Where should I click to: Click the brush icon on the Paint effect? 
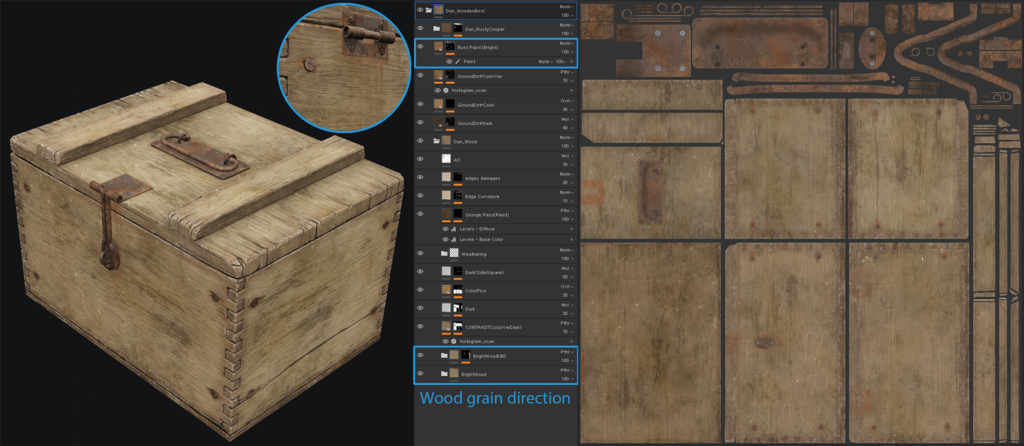click(458, 61)
